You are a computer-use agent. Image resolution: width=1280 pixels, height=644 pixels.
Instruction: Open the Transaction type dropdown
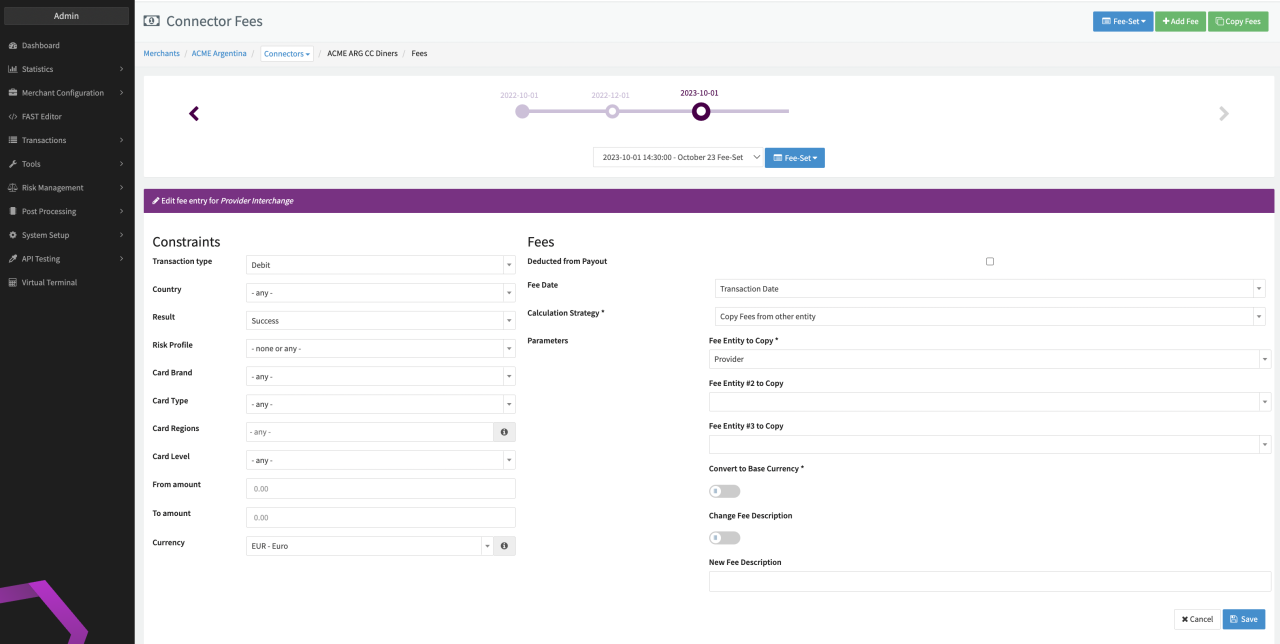pos(380,265)
